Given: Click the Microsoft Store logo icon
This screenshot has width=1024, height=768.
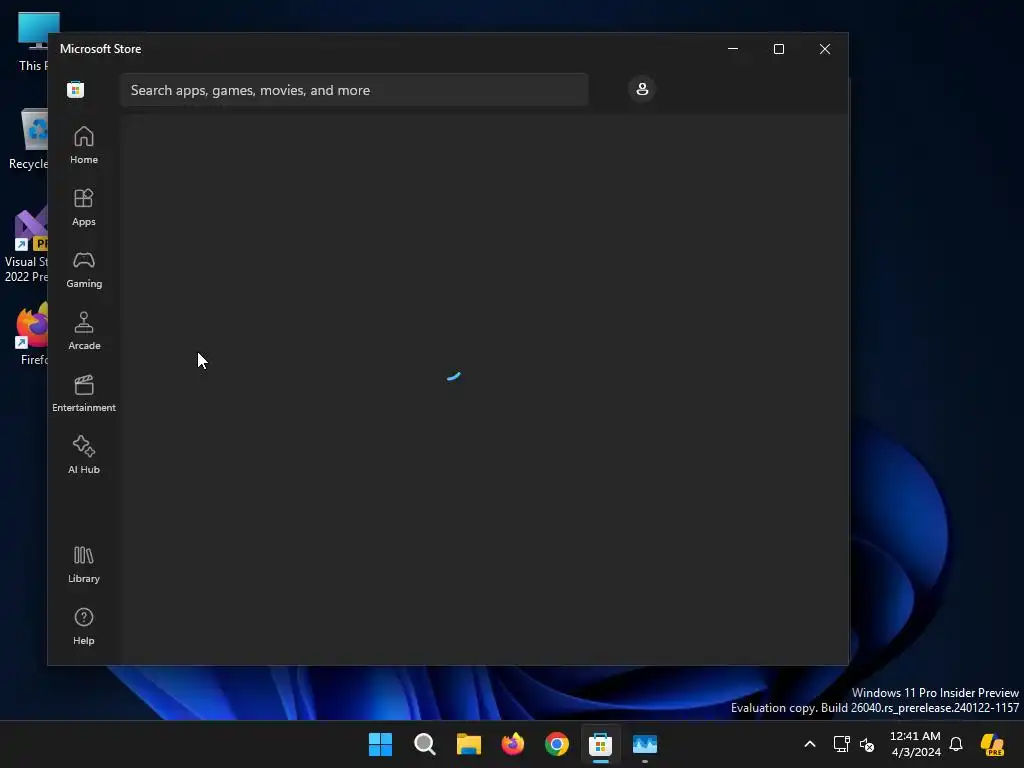Looking at the screenshot, I should pyautogui.click(x=76, y=89).
